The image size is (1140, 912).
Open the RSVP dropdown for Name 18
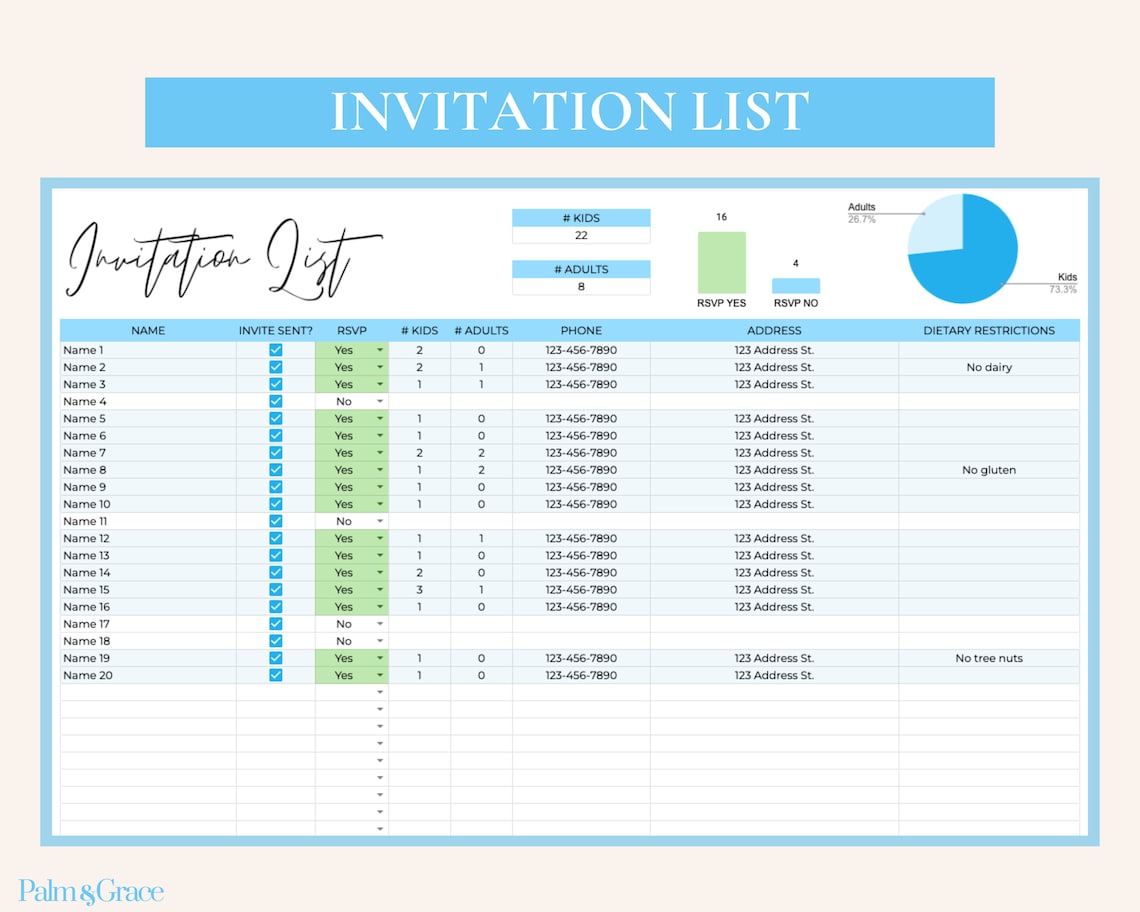tap(380, 640)
